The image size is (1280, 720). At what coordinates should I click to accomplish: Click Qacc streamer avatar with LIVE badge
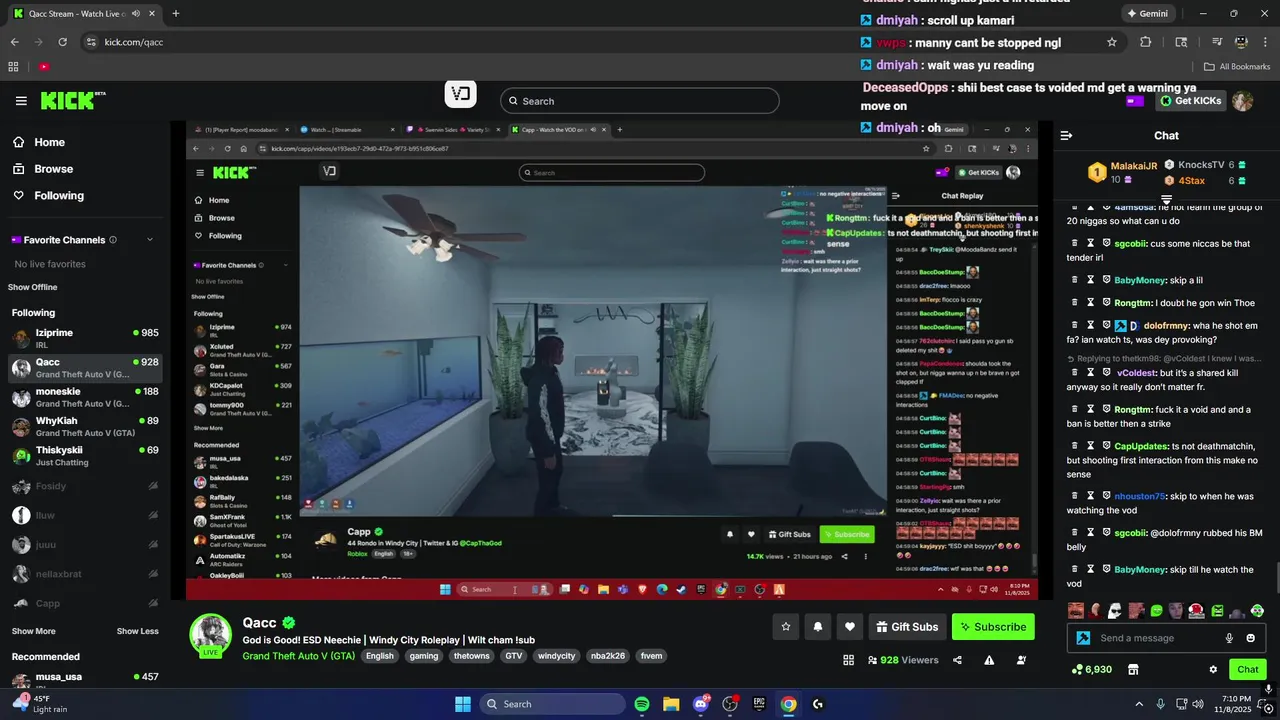click(x=211, y=635)
